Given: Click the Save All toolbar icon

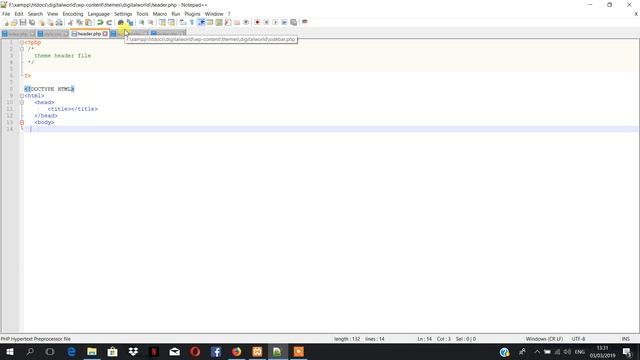Looking at the screenshot, I should coord(32,22).
